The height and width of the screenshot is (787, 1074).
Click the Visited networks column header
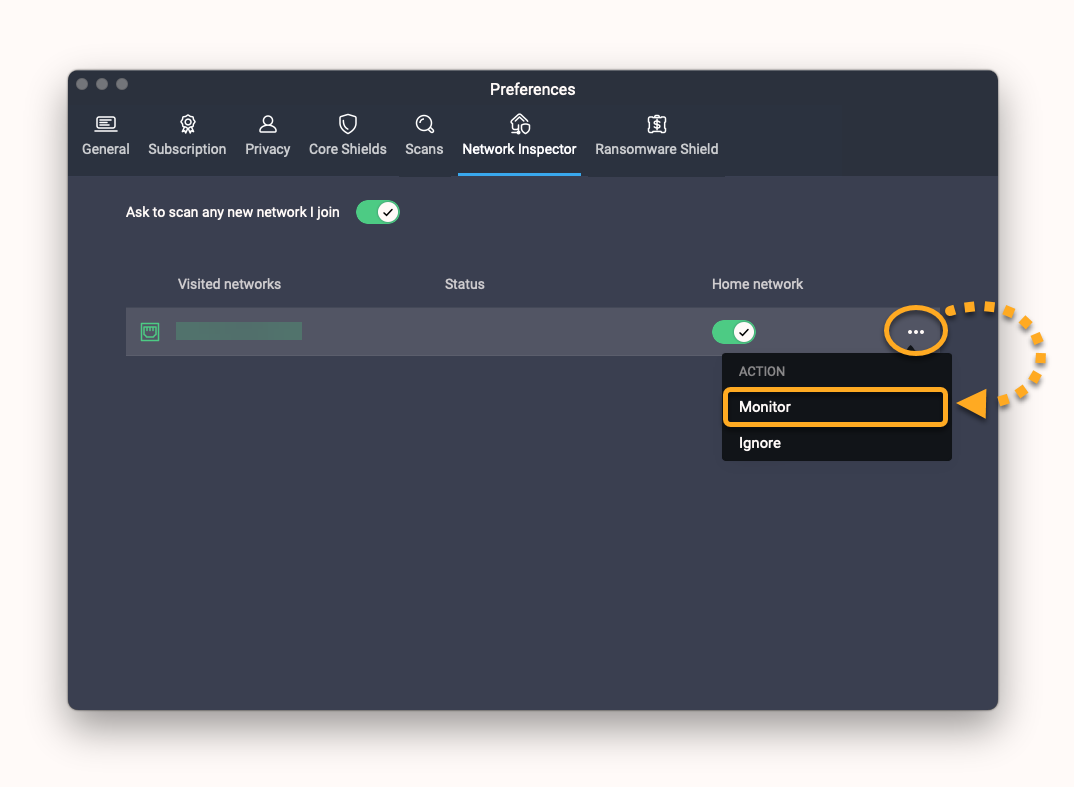coord(229,284)
